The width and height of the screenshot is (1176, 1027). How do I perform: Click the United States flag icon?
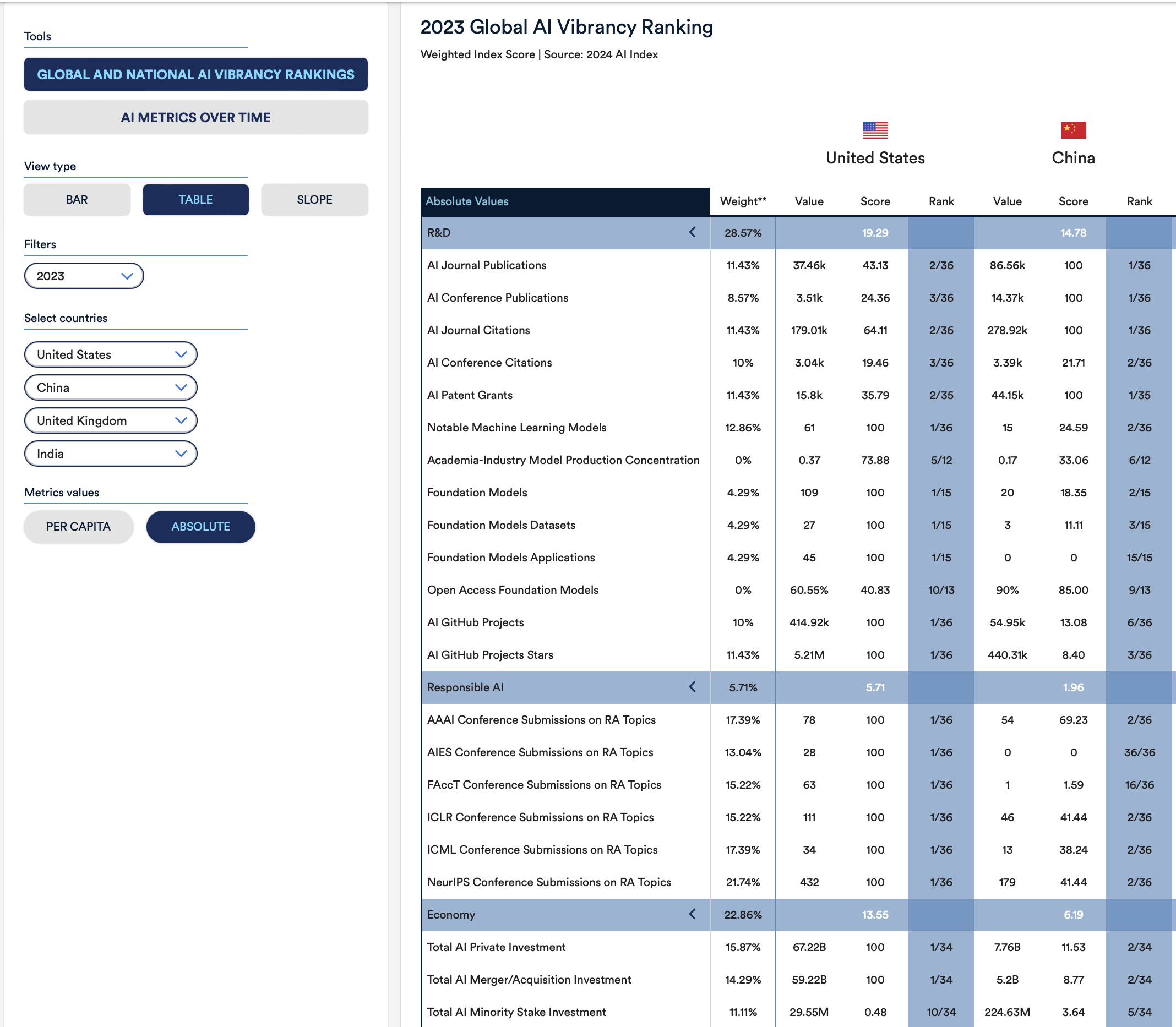(875, 130)
